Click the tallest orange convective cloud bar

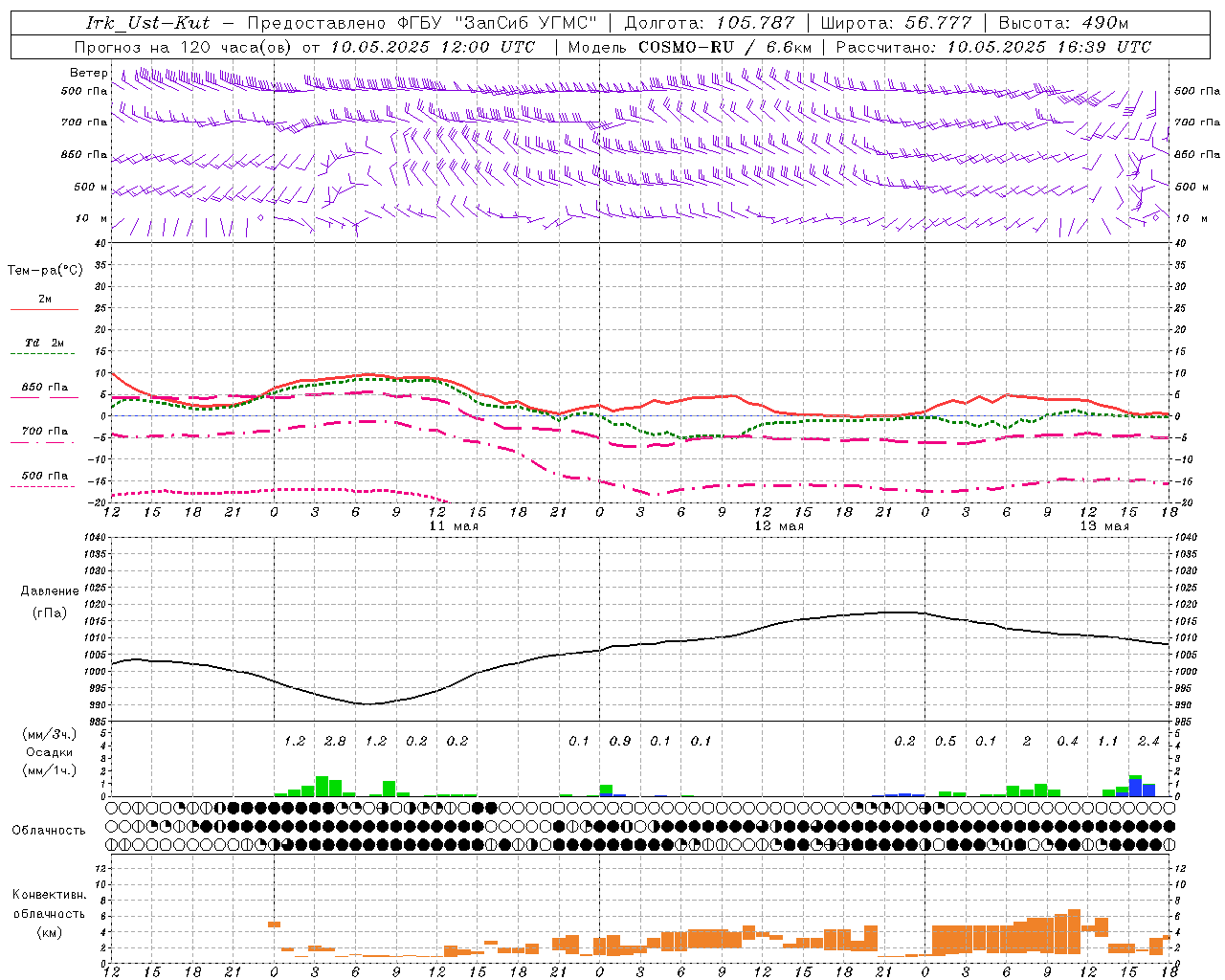[1074, 931]
